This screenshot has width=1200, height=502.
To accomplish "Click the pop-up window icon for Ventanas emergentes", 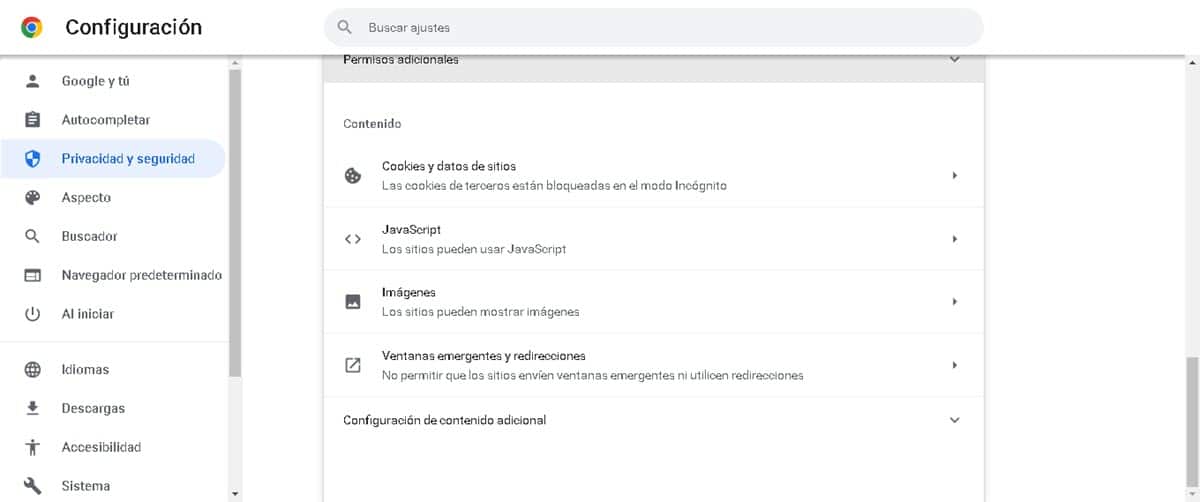I will pyautogui.click(x=352, y=365).
